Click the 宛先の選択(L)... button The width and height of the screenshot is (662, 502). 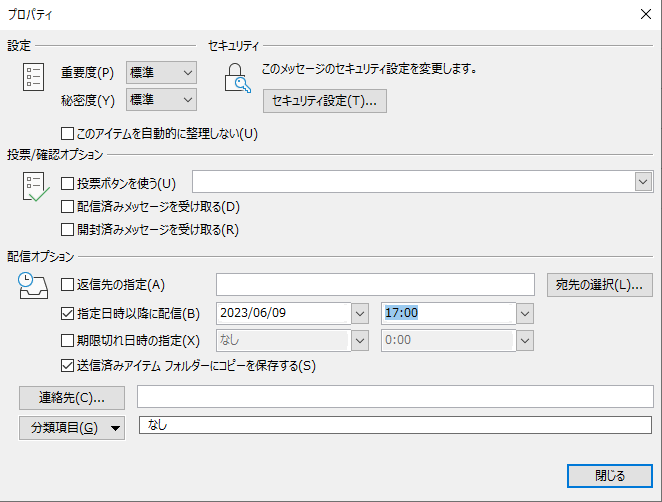point(600,285)
